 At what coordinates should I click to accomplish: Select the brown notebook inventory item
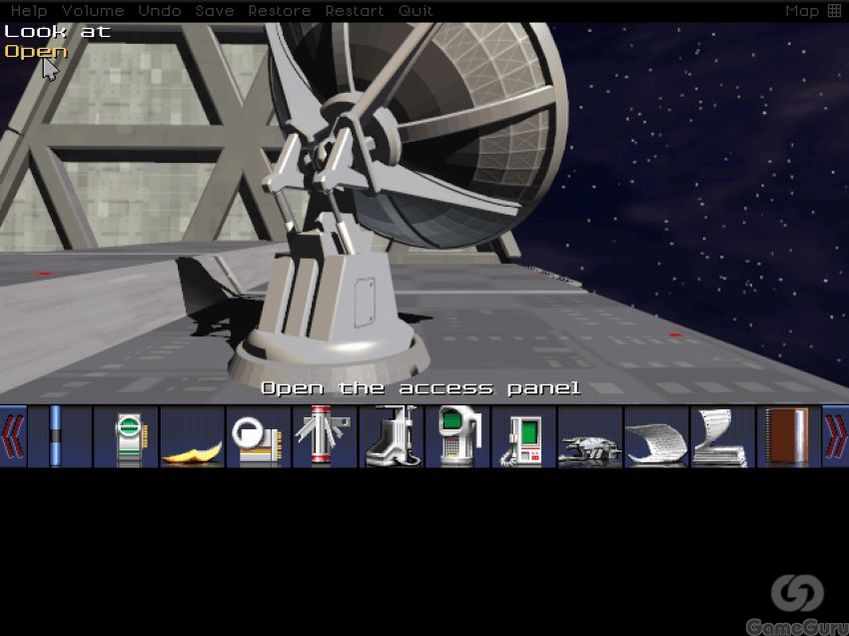(788, 436)
